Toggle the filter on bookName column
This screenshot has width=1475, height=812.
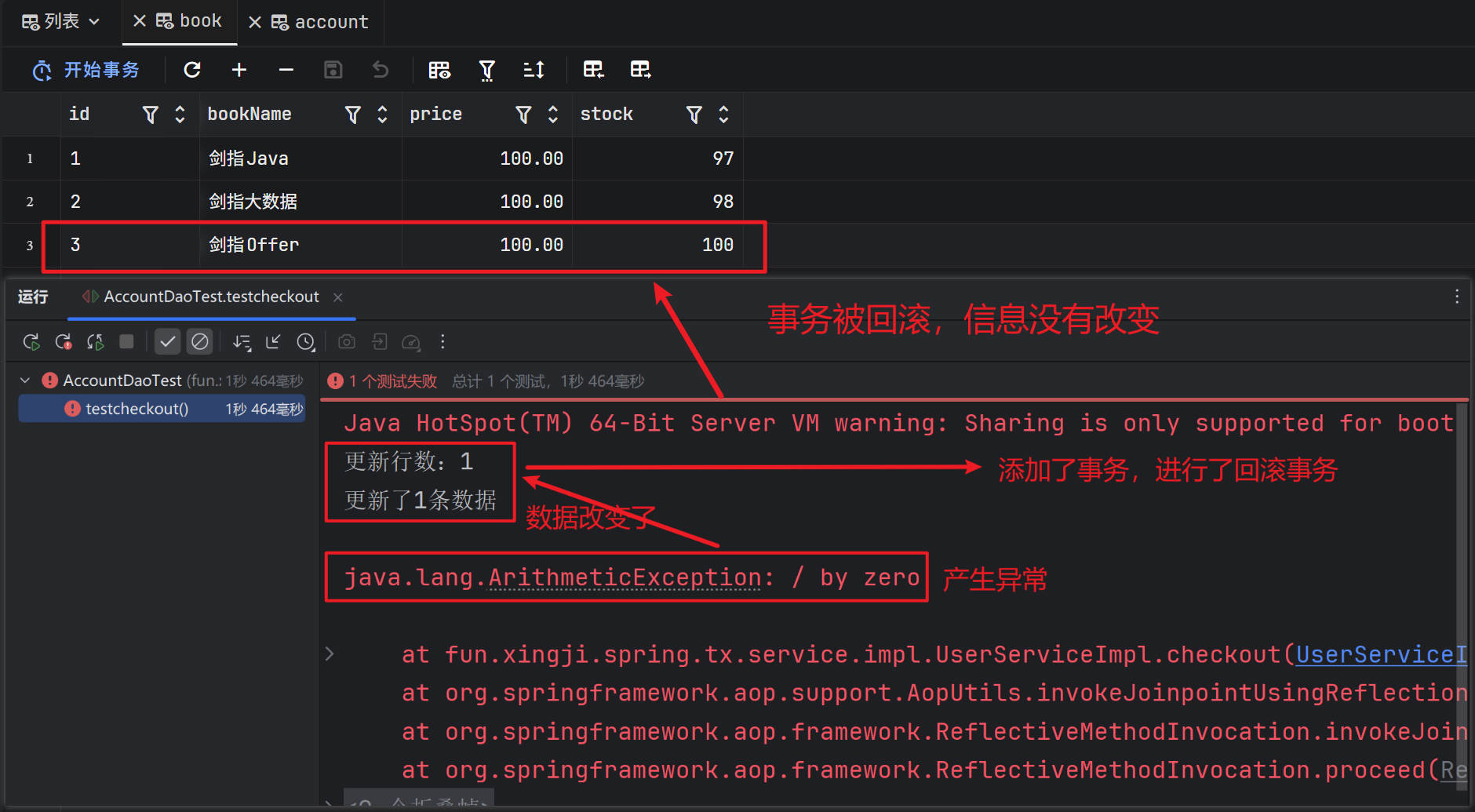[x=353, y=115]
